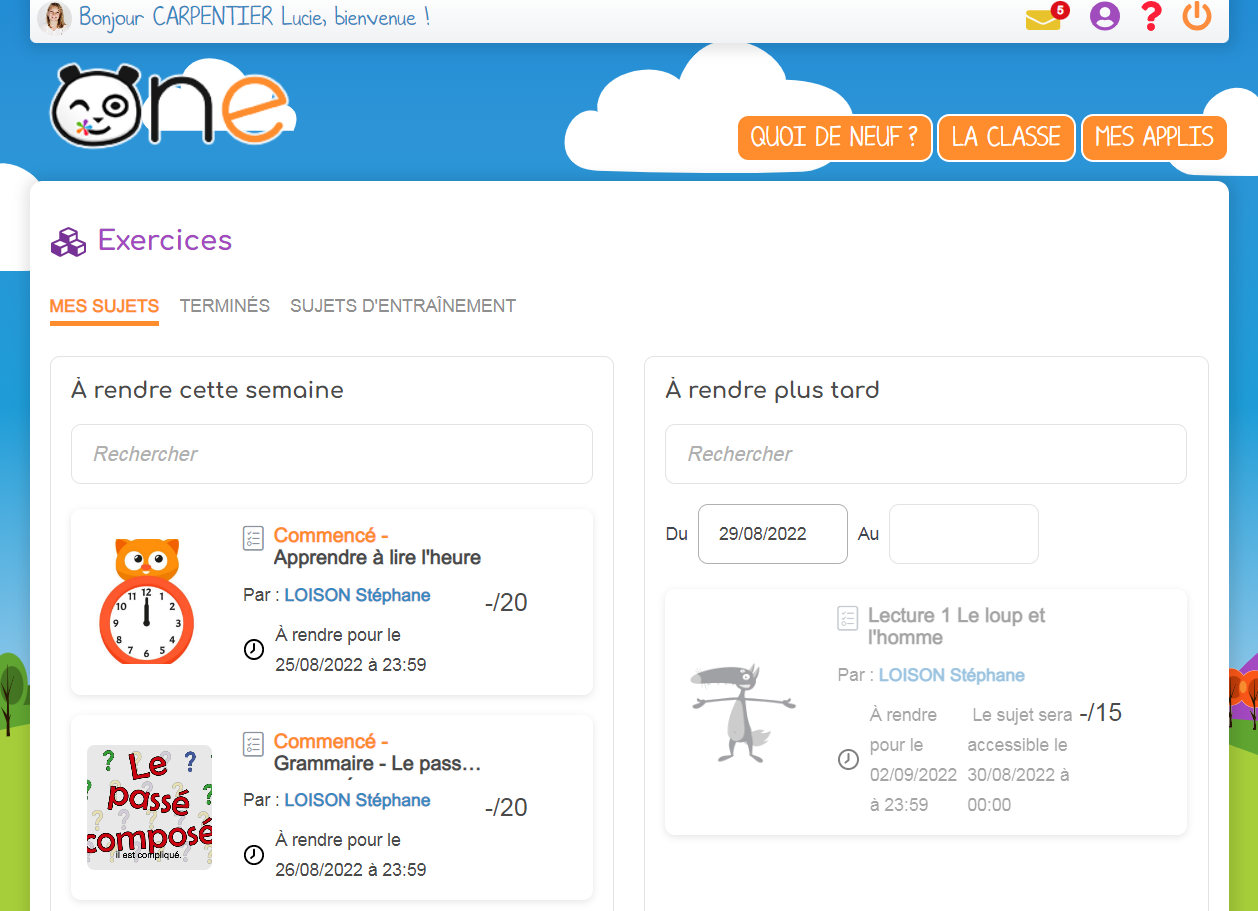Open the exercise titled Apprendre à lire l'heure
1258x911 pixels.
(x=378, y=558)
